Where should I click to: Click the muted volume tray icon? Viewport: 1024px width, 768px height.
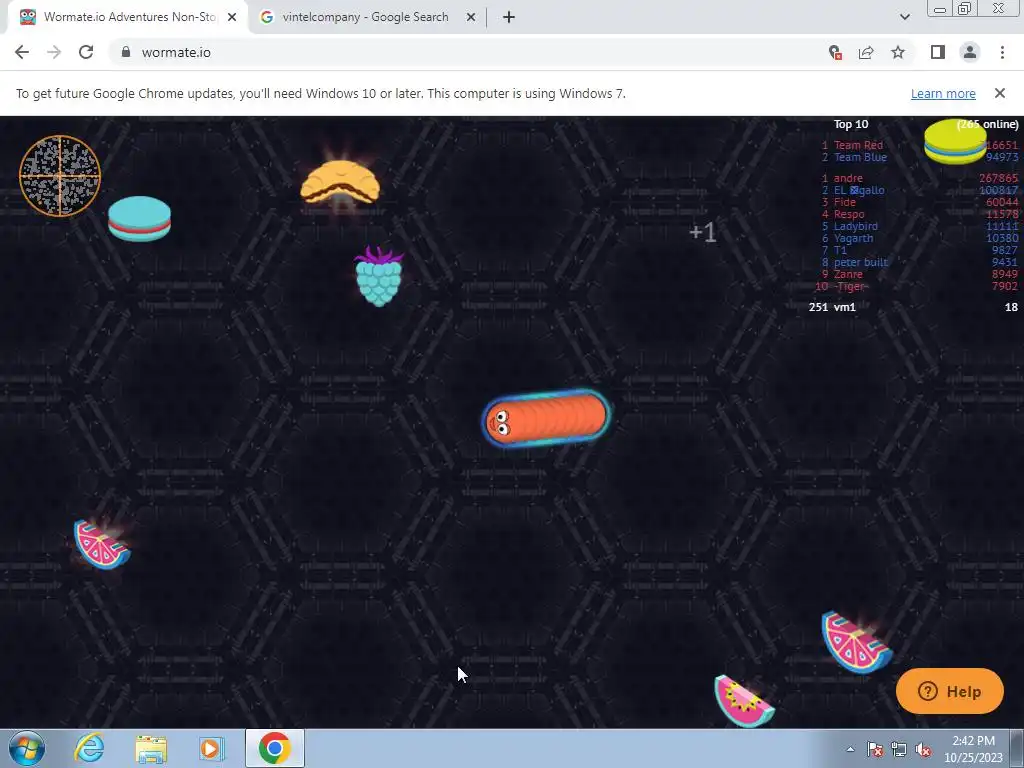click(923, 749)
